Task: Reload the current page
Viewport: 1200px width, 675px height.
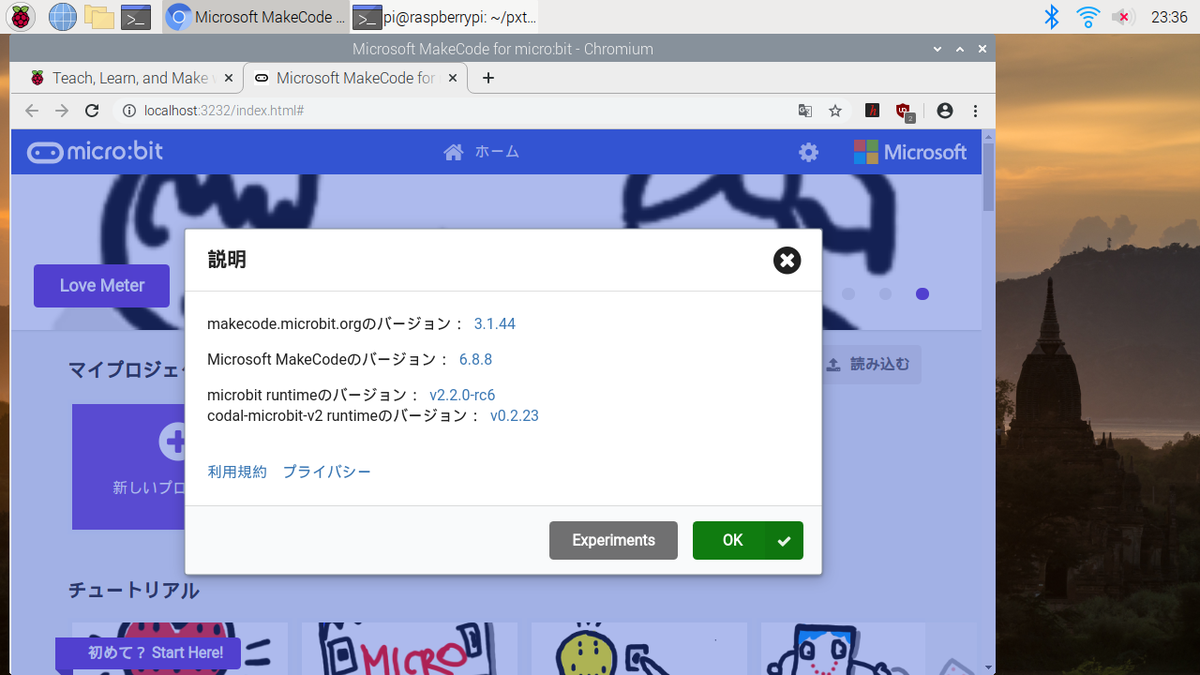Action: point(92,111)
